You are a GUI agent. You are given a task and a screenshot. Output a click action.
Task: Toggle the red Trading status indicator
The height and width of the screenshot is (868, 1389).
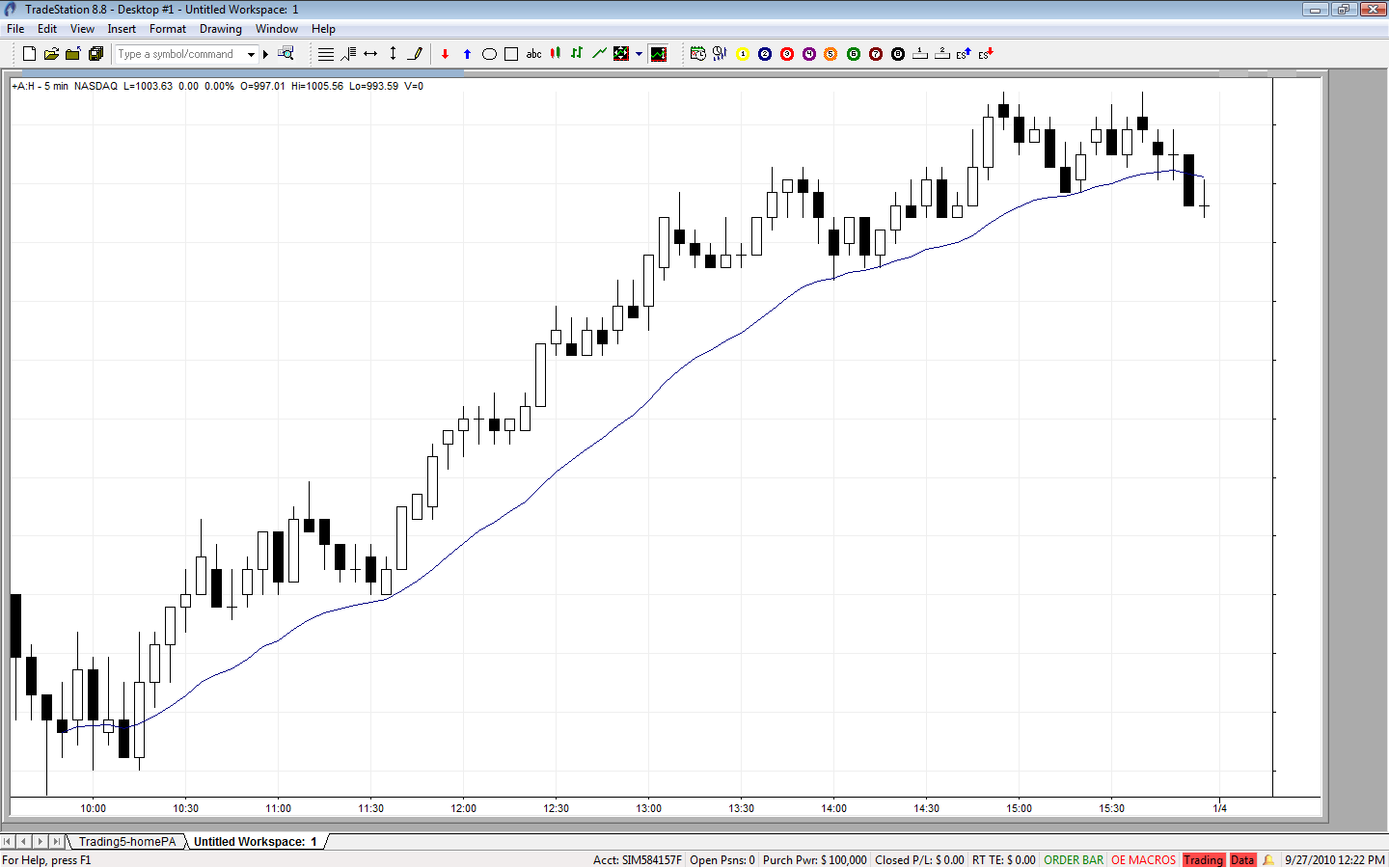[x=1203, y=860]
